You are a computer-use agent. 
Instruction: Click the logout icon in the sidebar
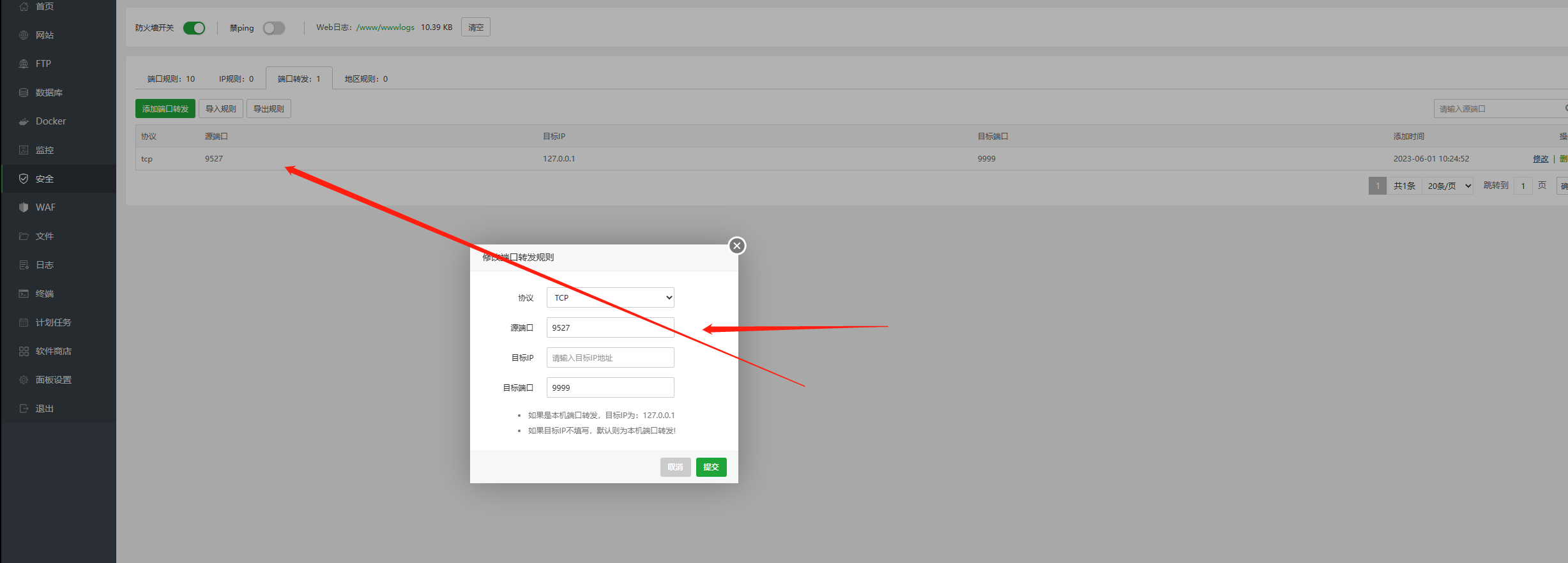24,409
